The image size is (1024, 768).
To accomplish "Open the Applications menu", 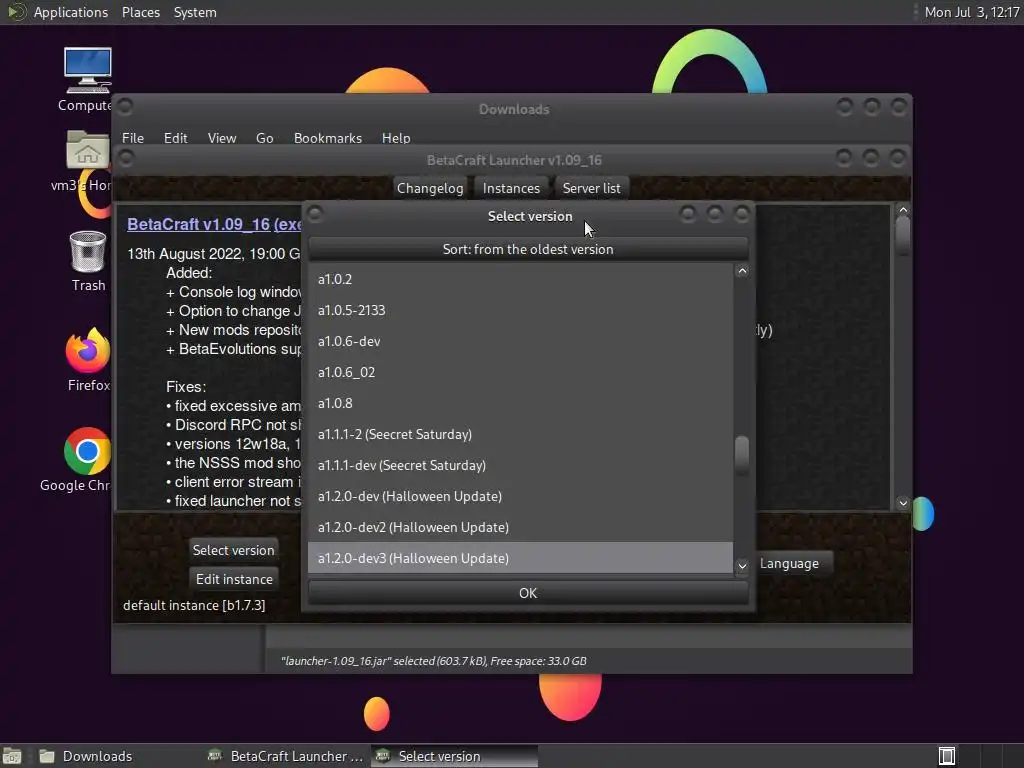I will tap(71, 12).
